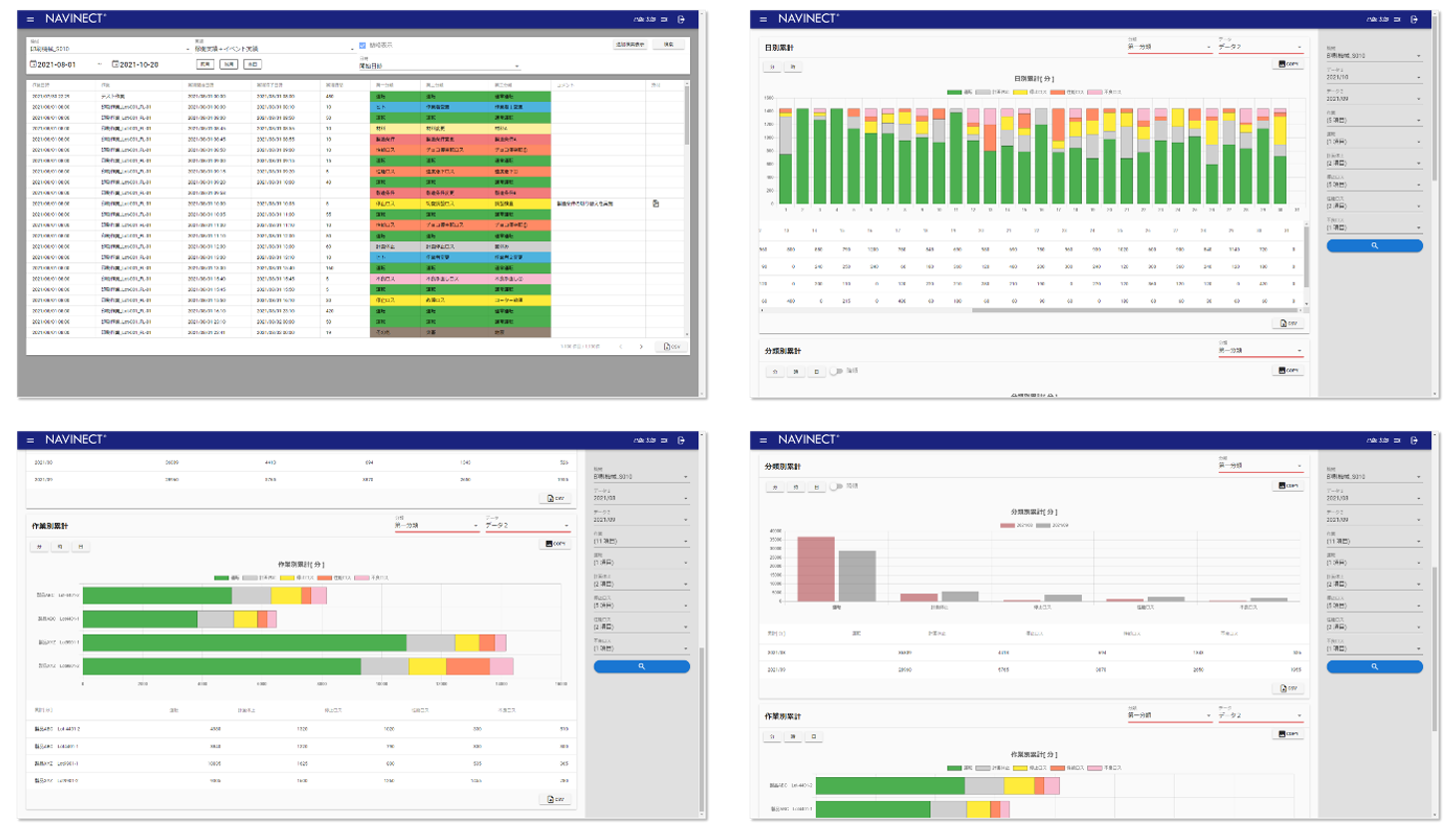Open the 2021/10 data dropdown in top-right sidebar
The width and height of the screenshot is (1456, 836).
1373,77
